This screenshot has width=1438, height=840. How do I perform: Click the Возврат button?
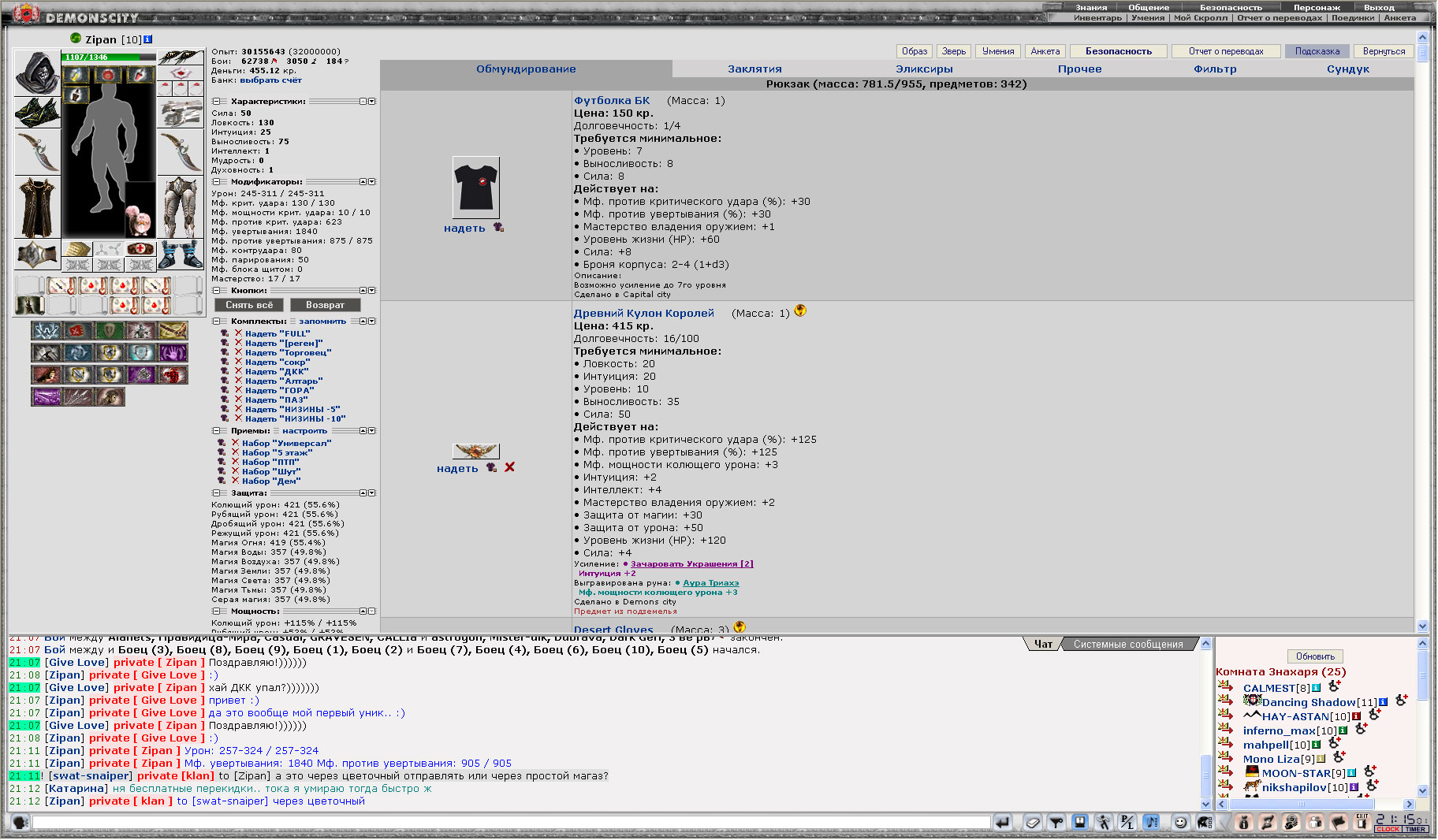[x=325, y=305]
